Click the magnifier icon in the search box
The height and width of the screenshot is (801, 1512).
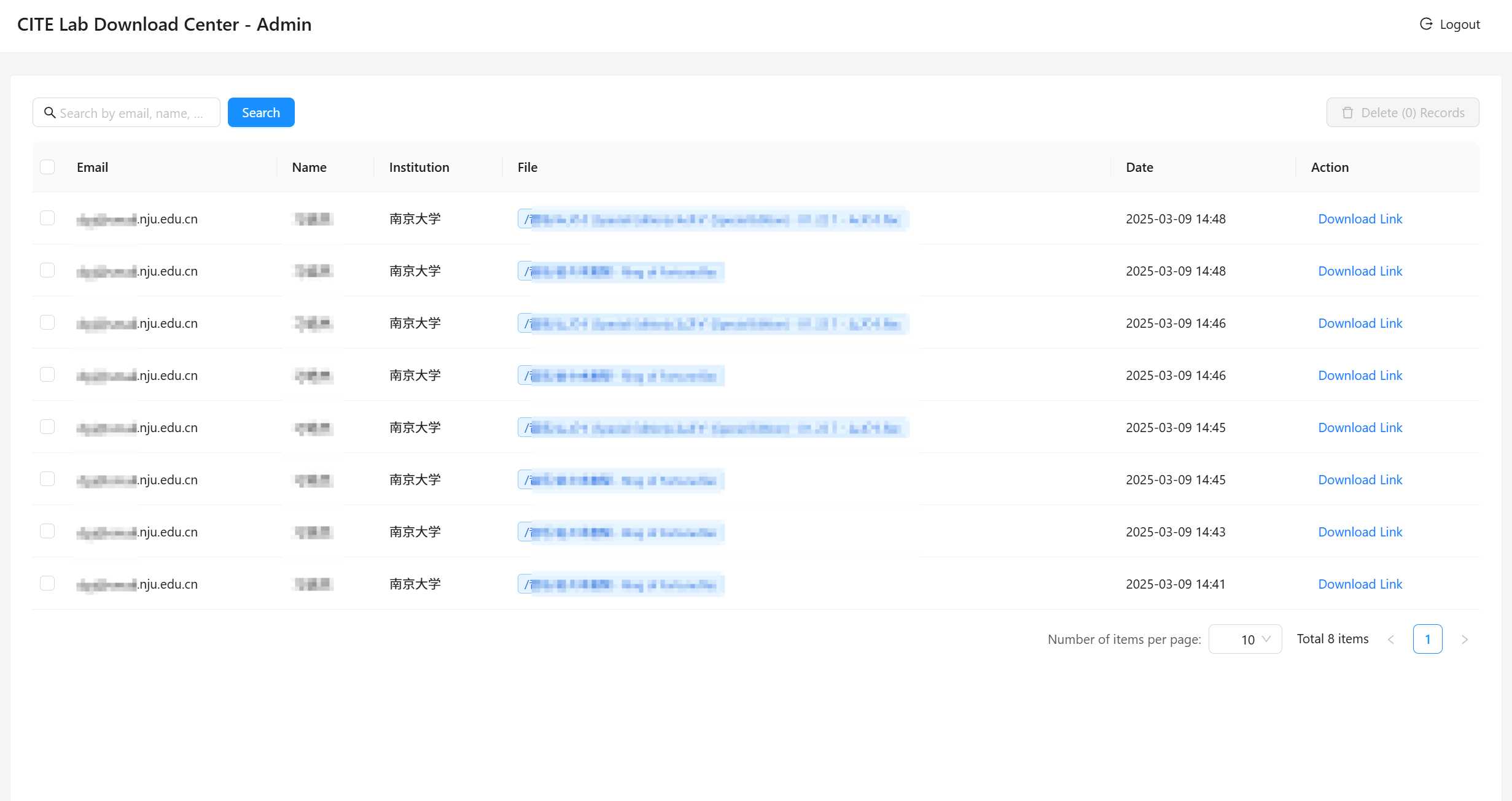pos(50,113)
